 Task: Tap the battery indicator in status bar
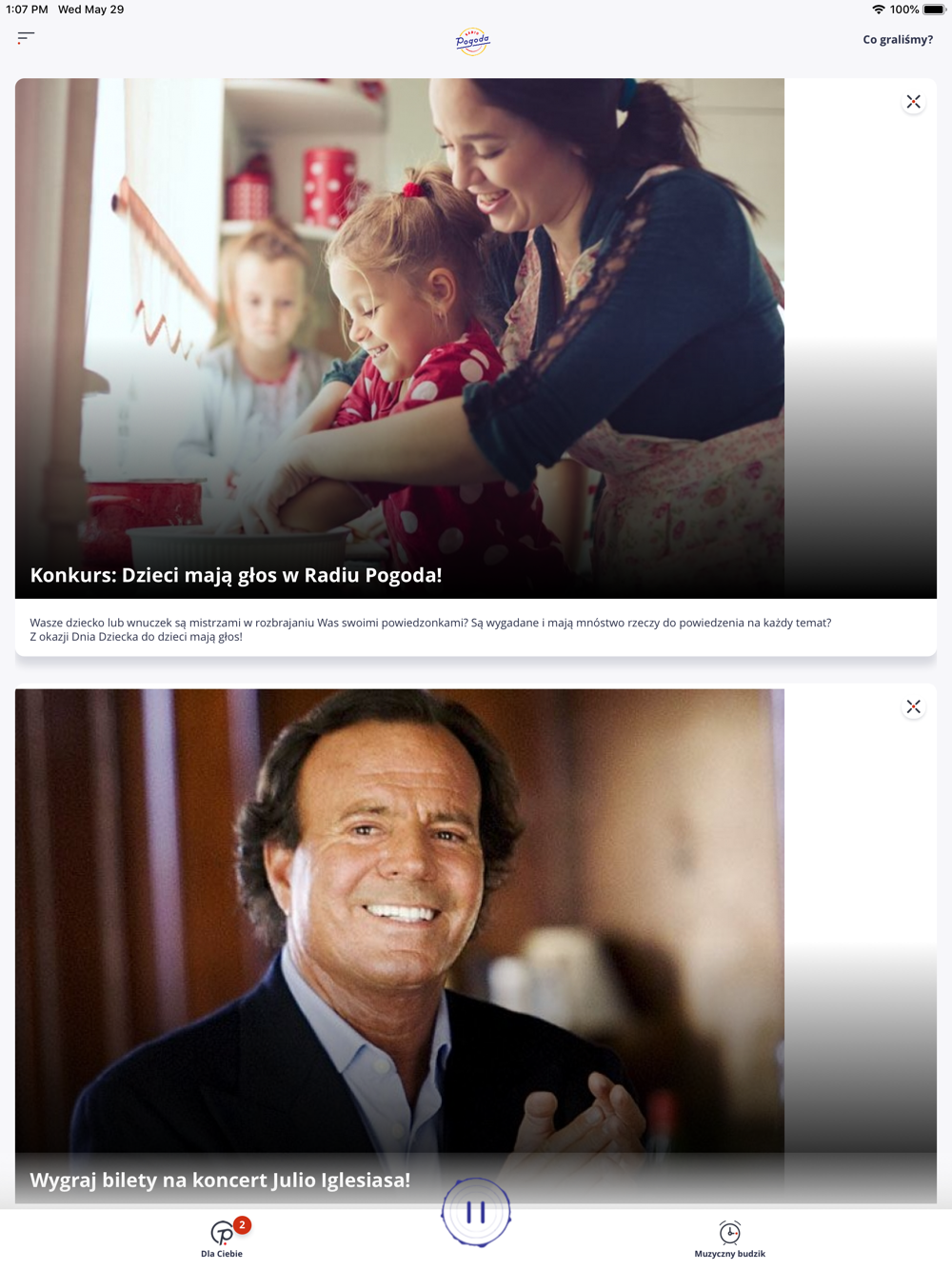(934, 10)
